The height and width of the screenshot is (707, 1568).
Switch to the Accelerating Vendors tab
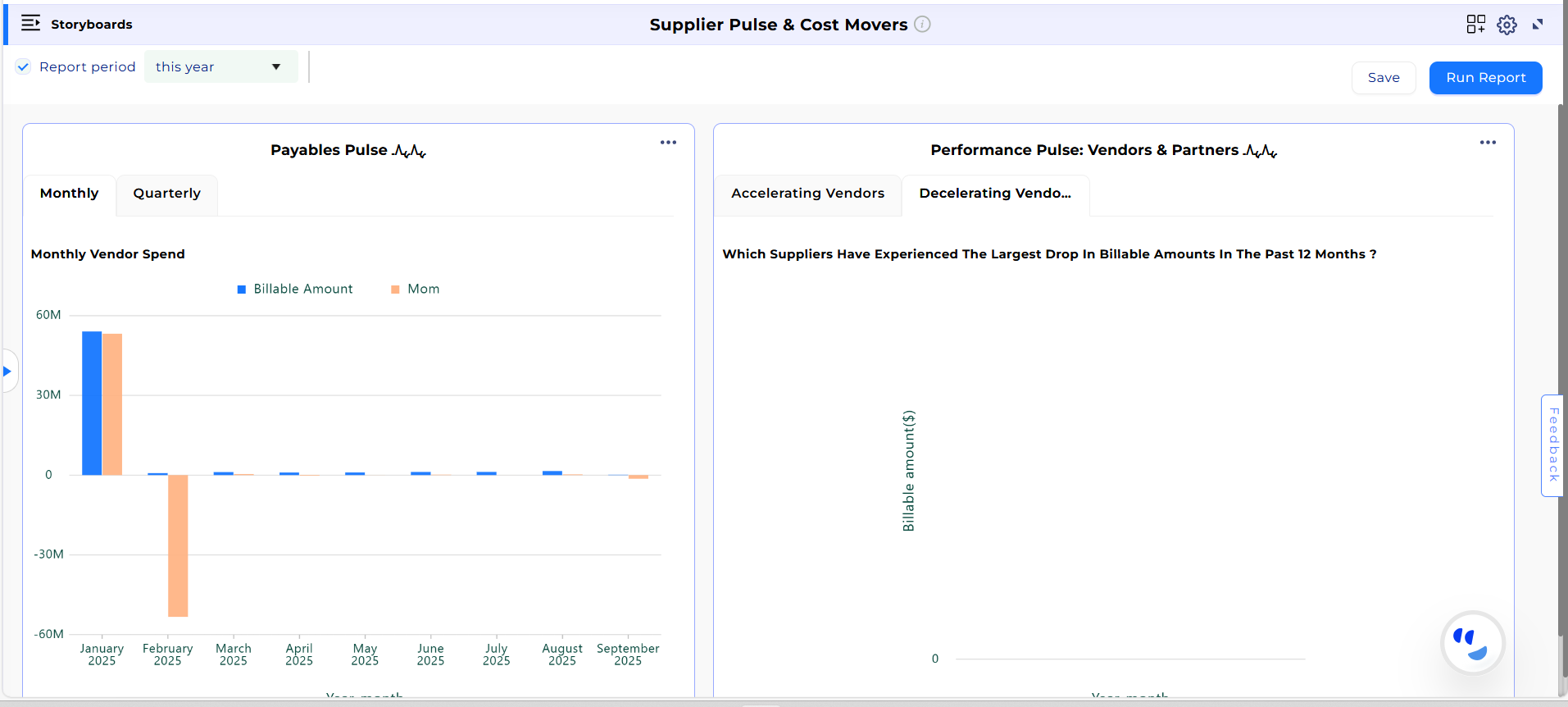pyautogui.click(x=807, y=194)
